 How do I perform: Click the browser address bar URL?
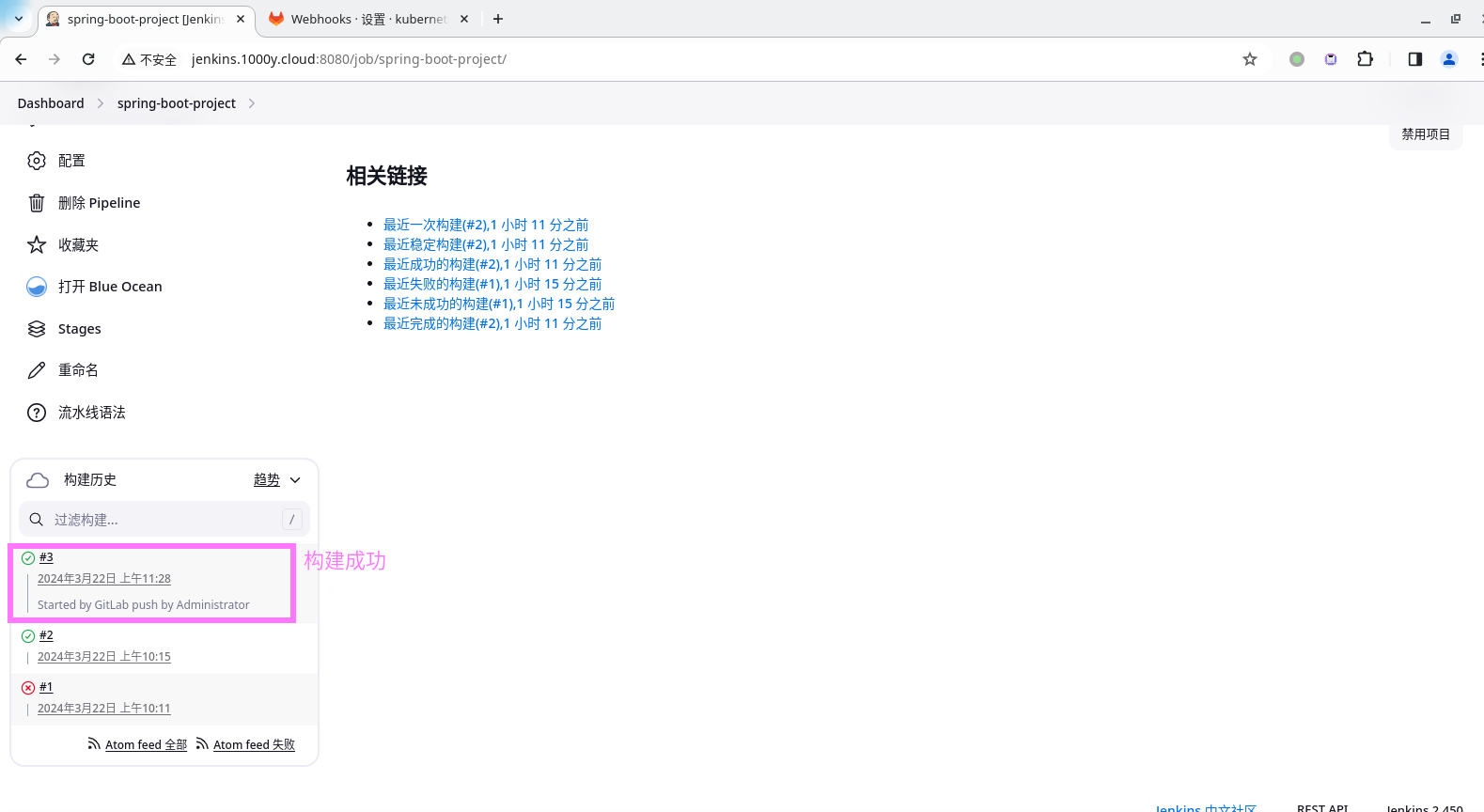point(349,59)
